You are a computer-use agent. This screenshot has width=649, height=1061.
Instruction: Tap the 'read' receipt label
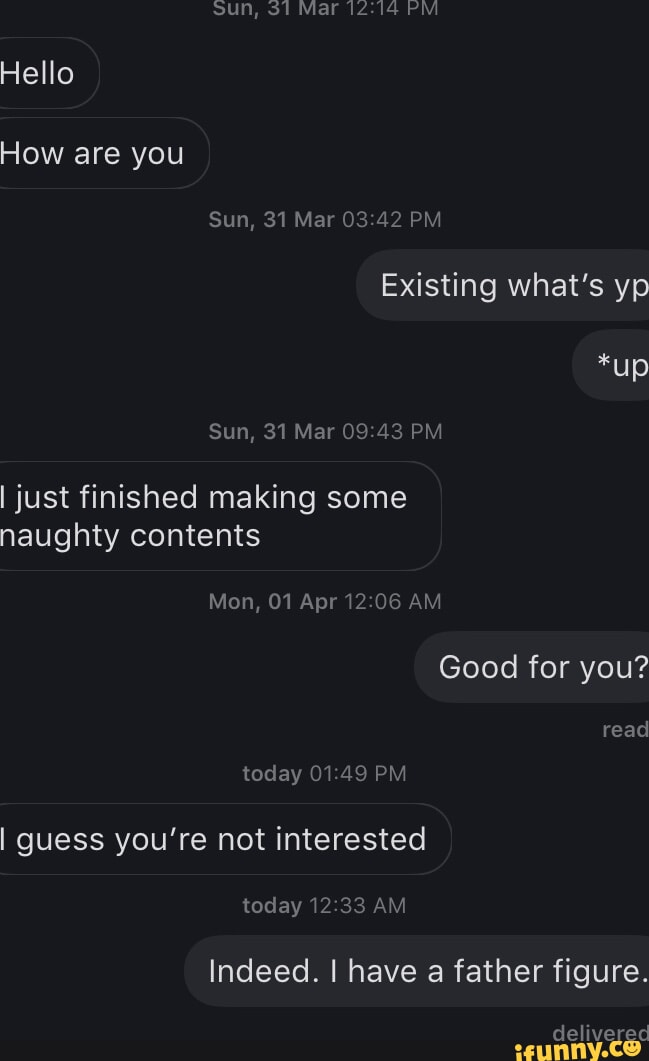[625, 730]
